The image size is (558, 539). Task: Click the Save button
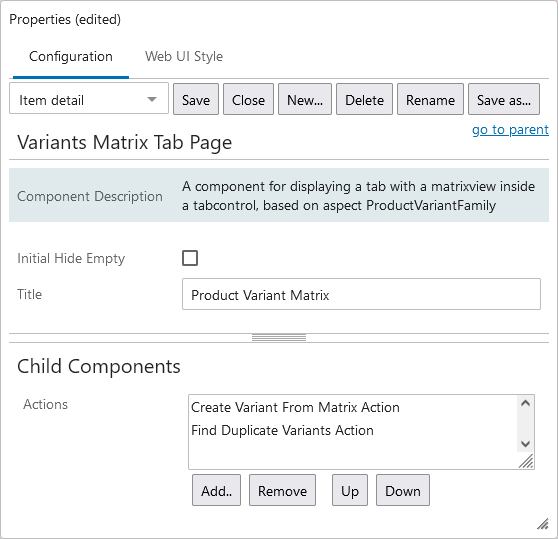point(196,99)
